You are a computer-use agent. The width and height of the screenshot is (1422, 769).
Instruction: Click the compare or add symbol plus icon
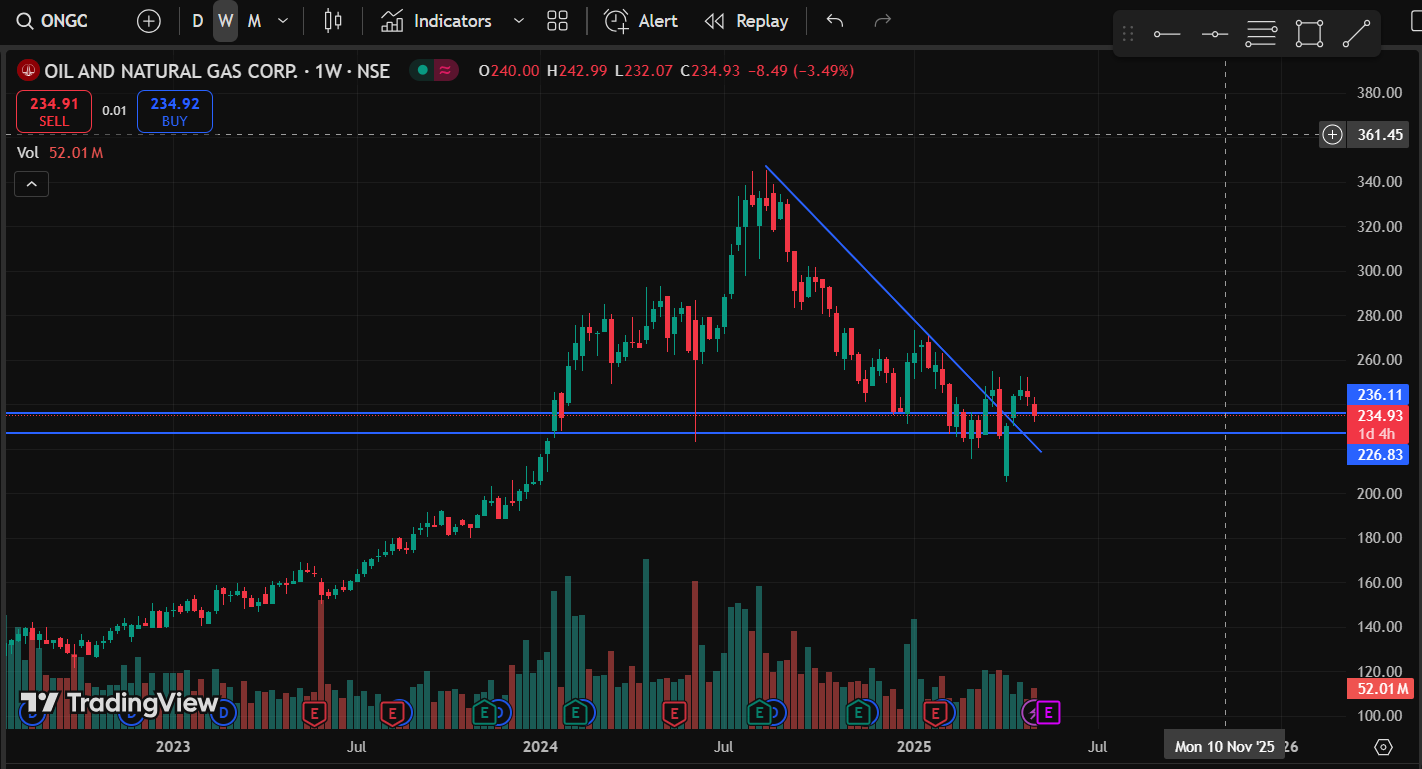tap(149, 21)
